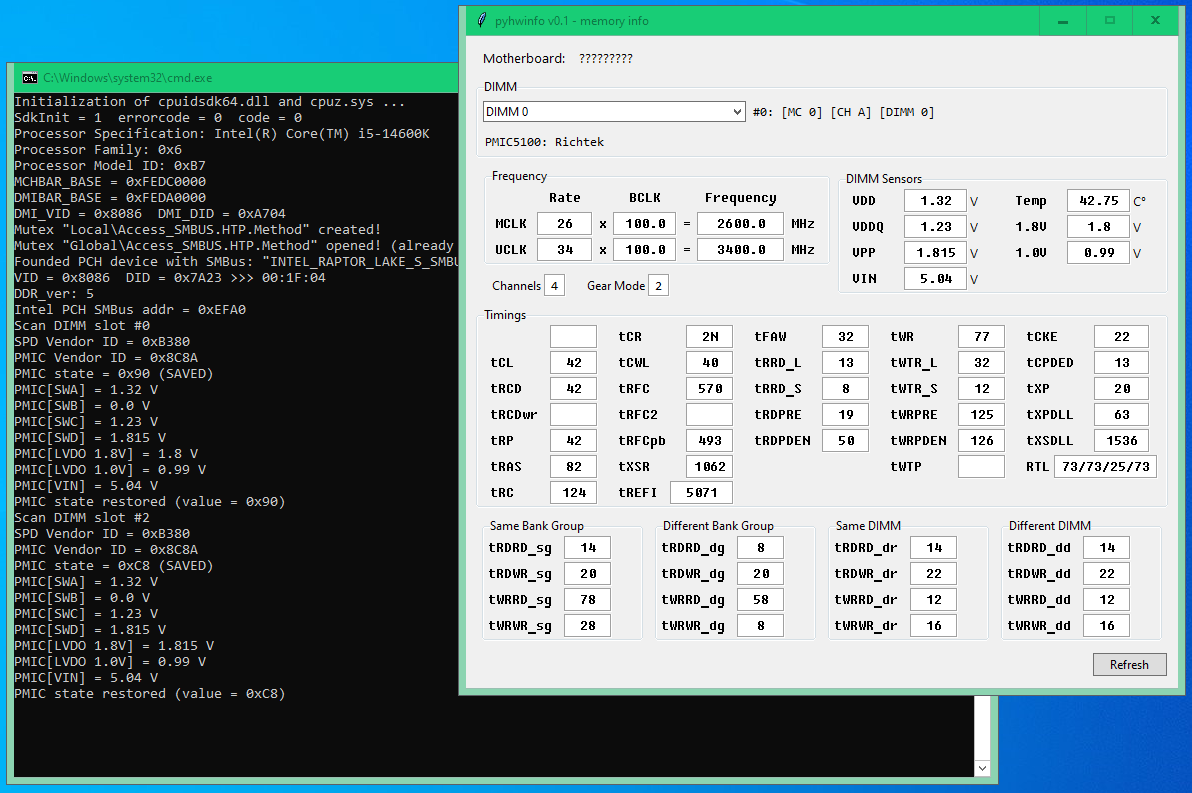The width and height of the screenshot is (1192, 793).
Task: Click the empty tWTP field
Action: (x=981, y=466)
